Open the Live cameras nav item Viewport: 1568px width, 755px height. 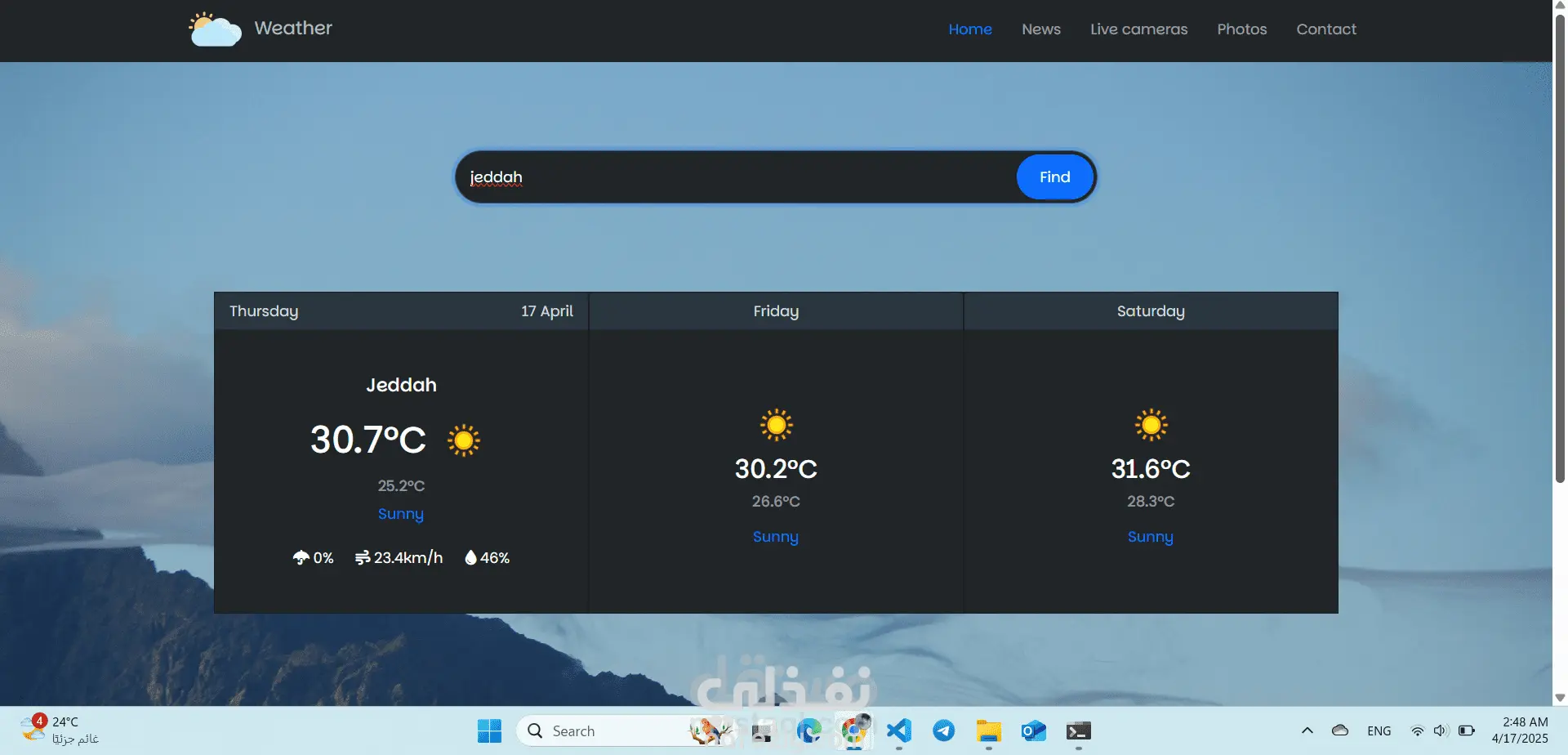click(1139, 29)
